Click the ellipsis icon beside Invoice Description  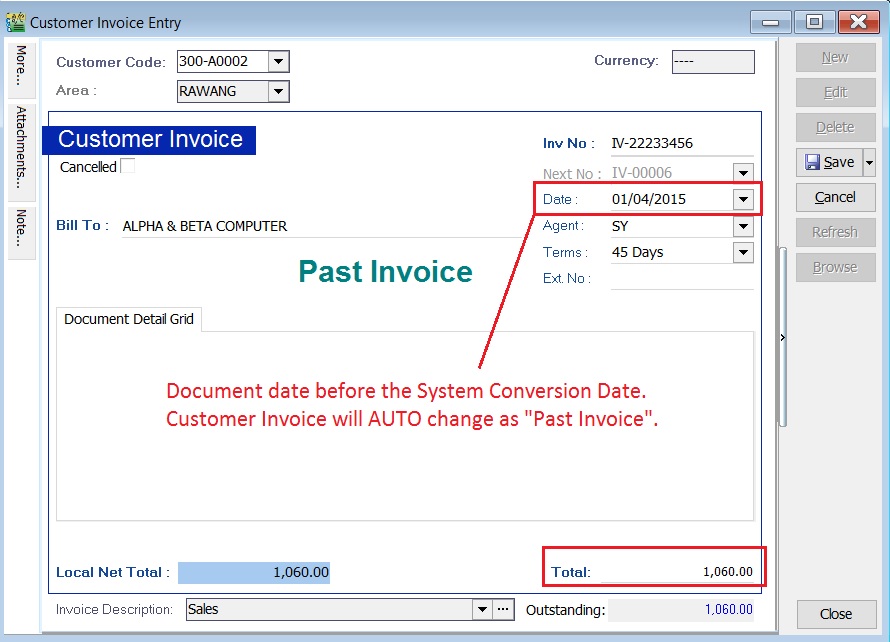point(501,609)
